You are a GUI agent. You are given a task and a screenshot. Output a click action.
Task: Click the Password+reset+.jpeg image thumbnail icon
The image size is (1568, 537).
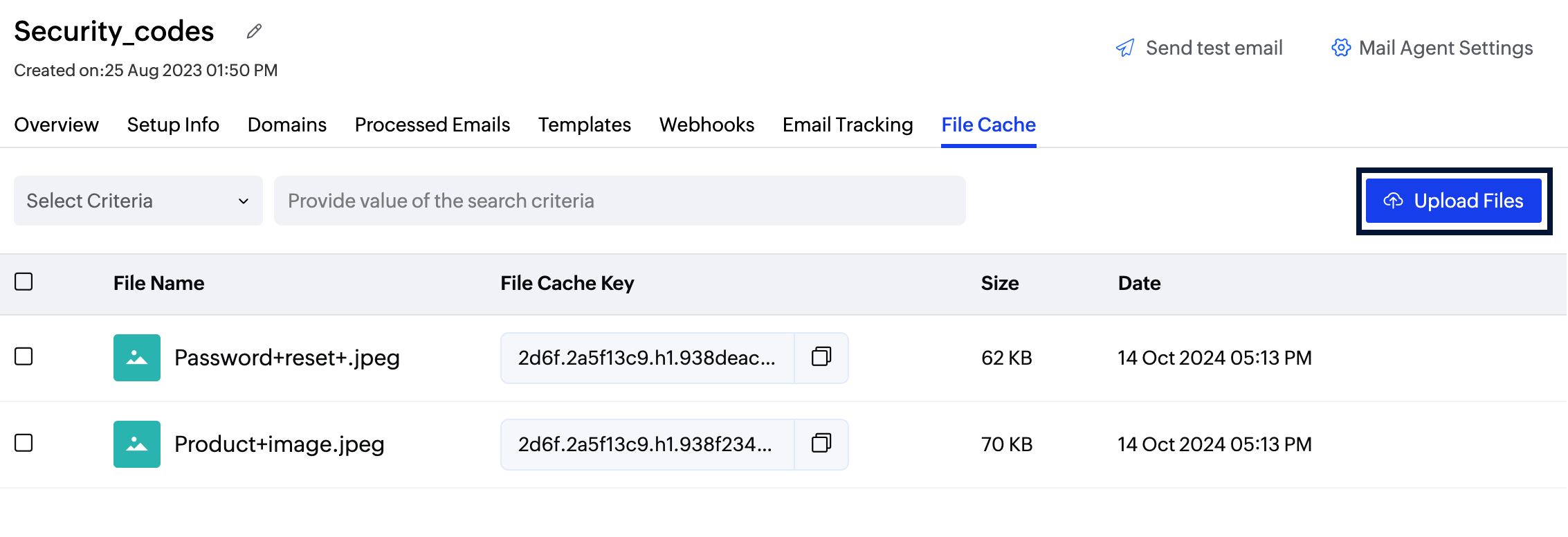pyautogui.click(x=137, y=358)
